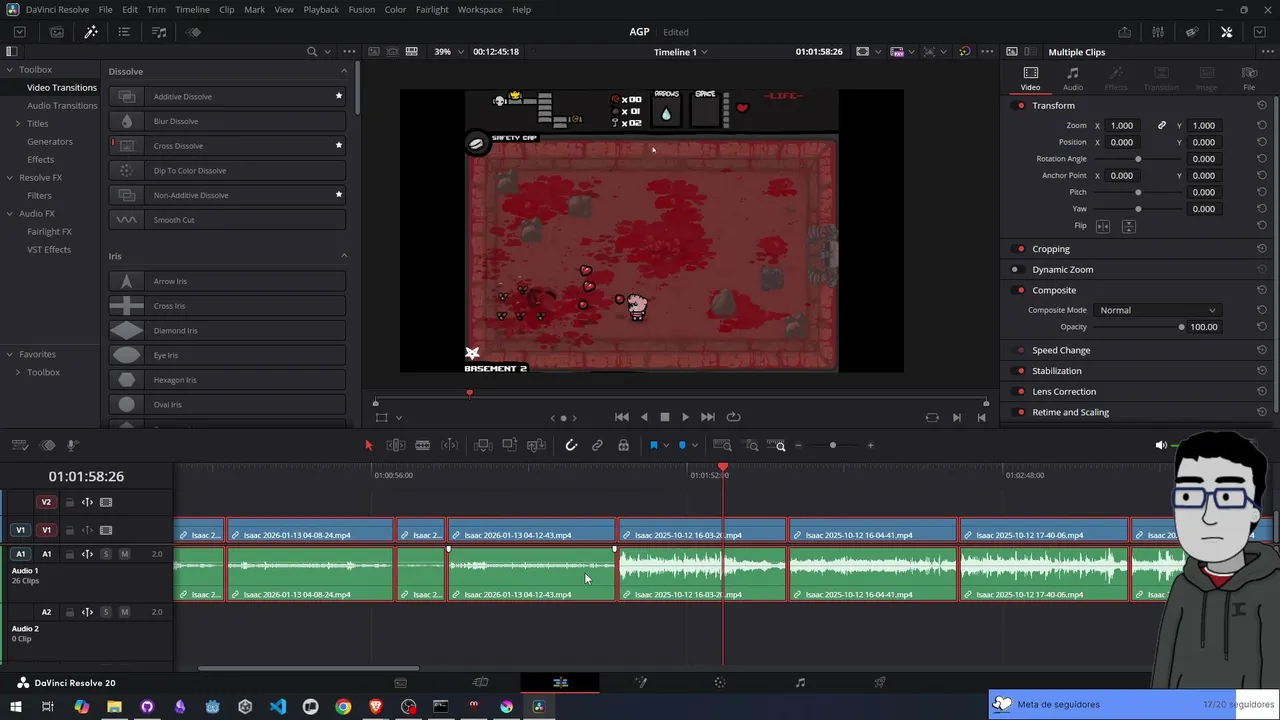Flip the clip vertically in Inspector

click(1128, 226)
